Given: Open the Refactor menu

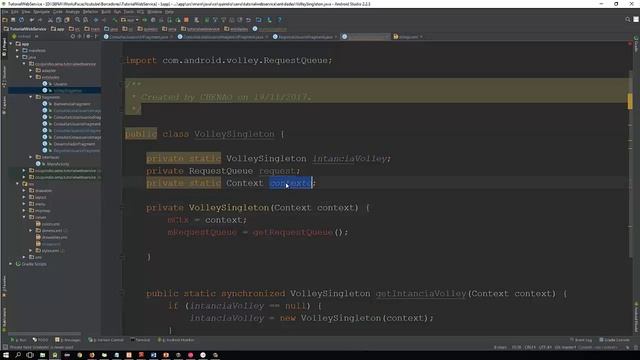Looking at the screenshot, I should (90, 12).
